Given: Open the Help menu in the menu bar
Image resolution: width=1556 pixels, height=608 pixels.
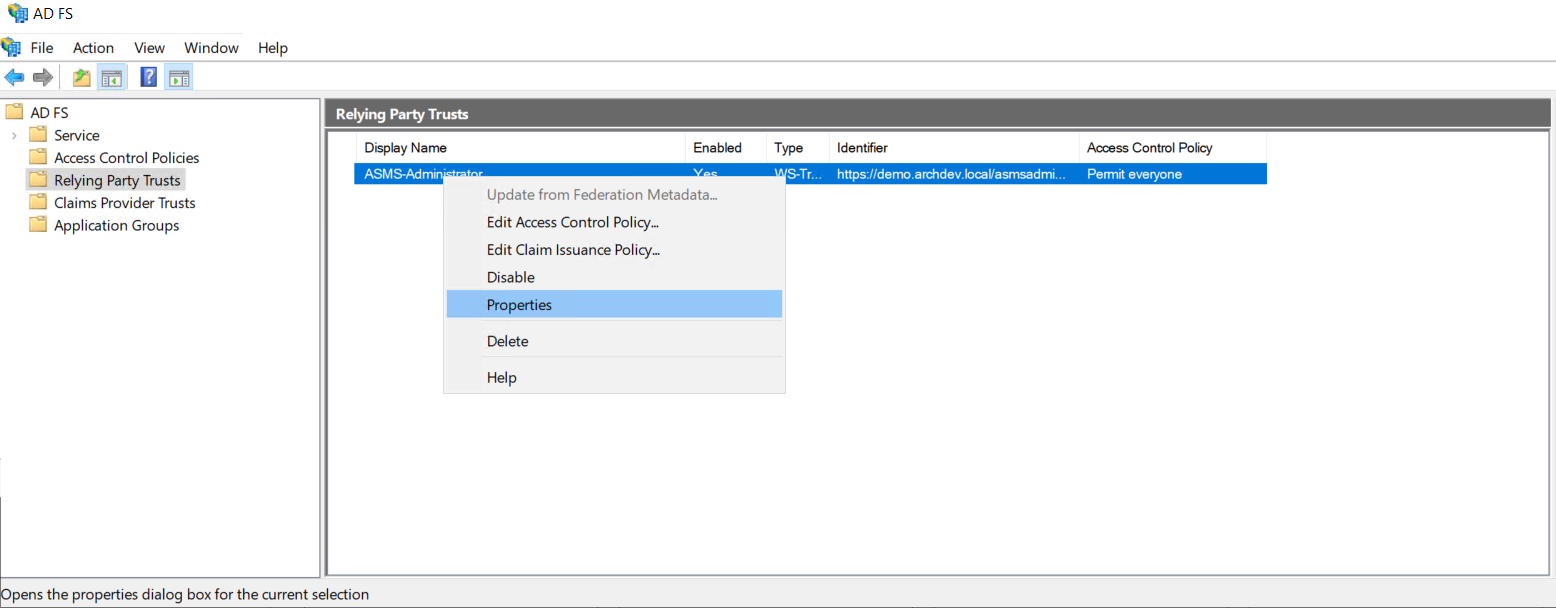Looking at the screenshot, I should coord(272,47).
